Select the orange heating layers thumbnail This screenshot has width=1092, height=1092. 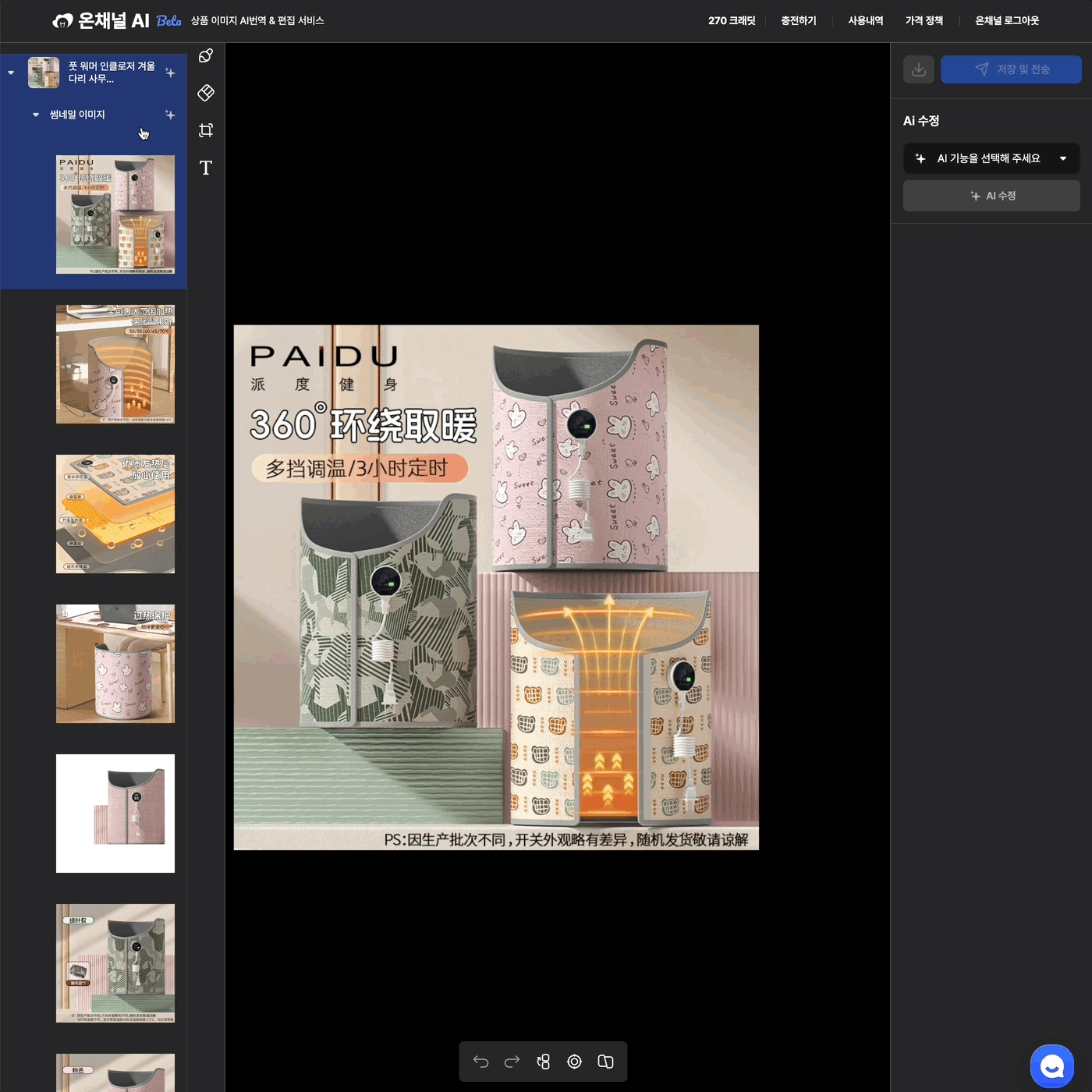pos(115,514)
